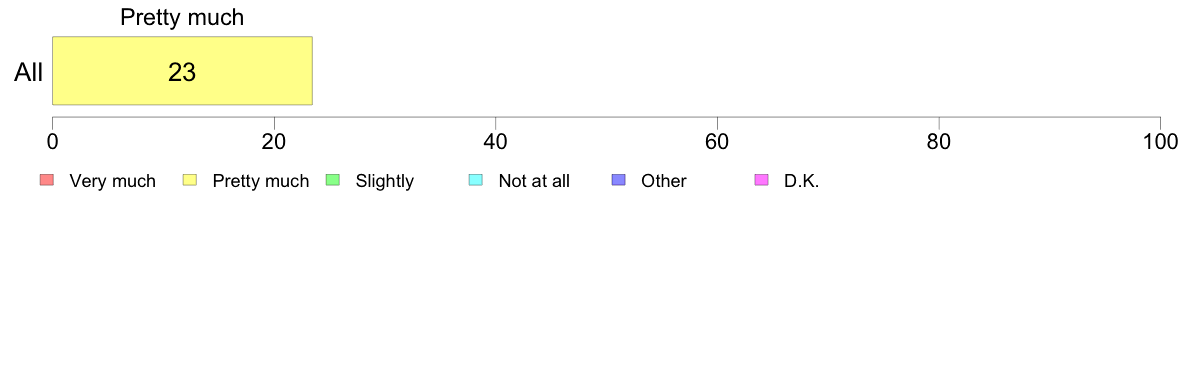Select the yellow bar labeled 23
This screenshot has height=368, width=1188.
point(183,70)
